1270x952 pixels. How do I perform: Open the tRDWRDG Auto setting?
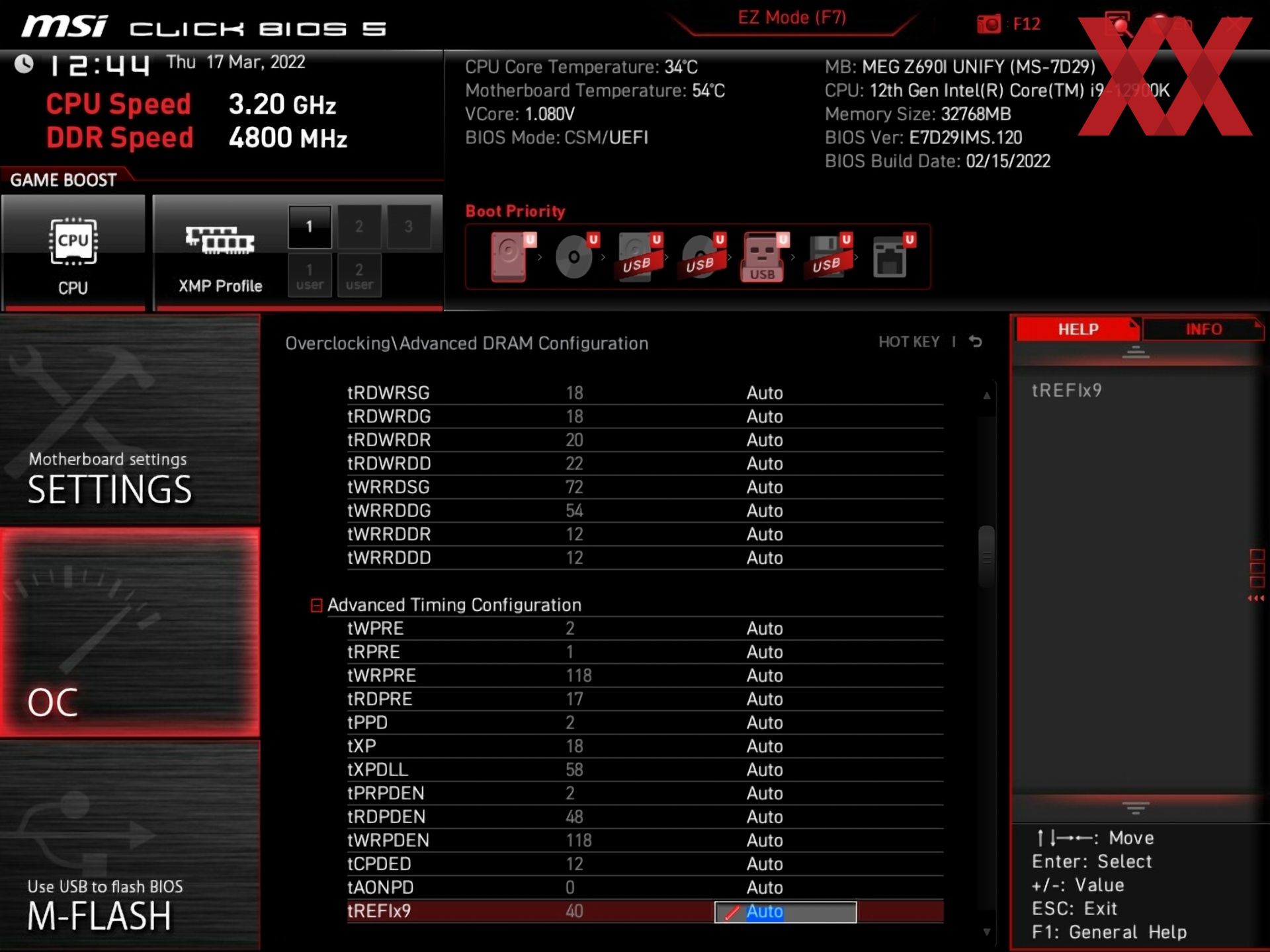coord(765,416)
